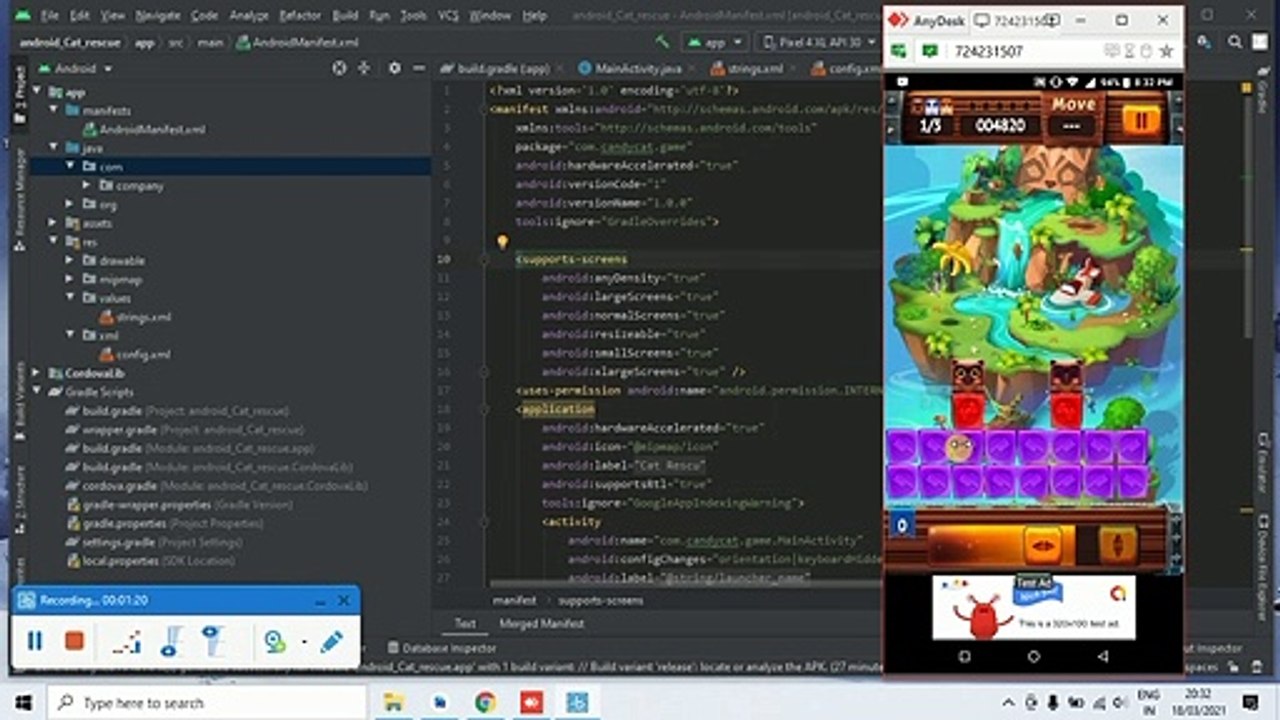This screenshot has height=720, width=1280.
Task: Open the Refactor menu
Action: pos(300,16)
